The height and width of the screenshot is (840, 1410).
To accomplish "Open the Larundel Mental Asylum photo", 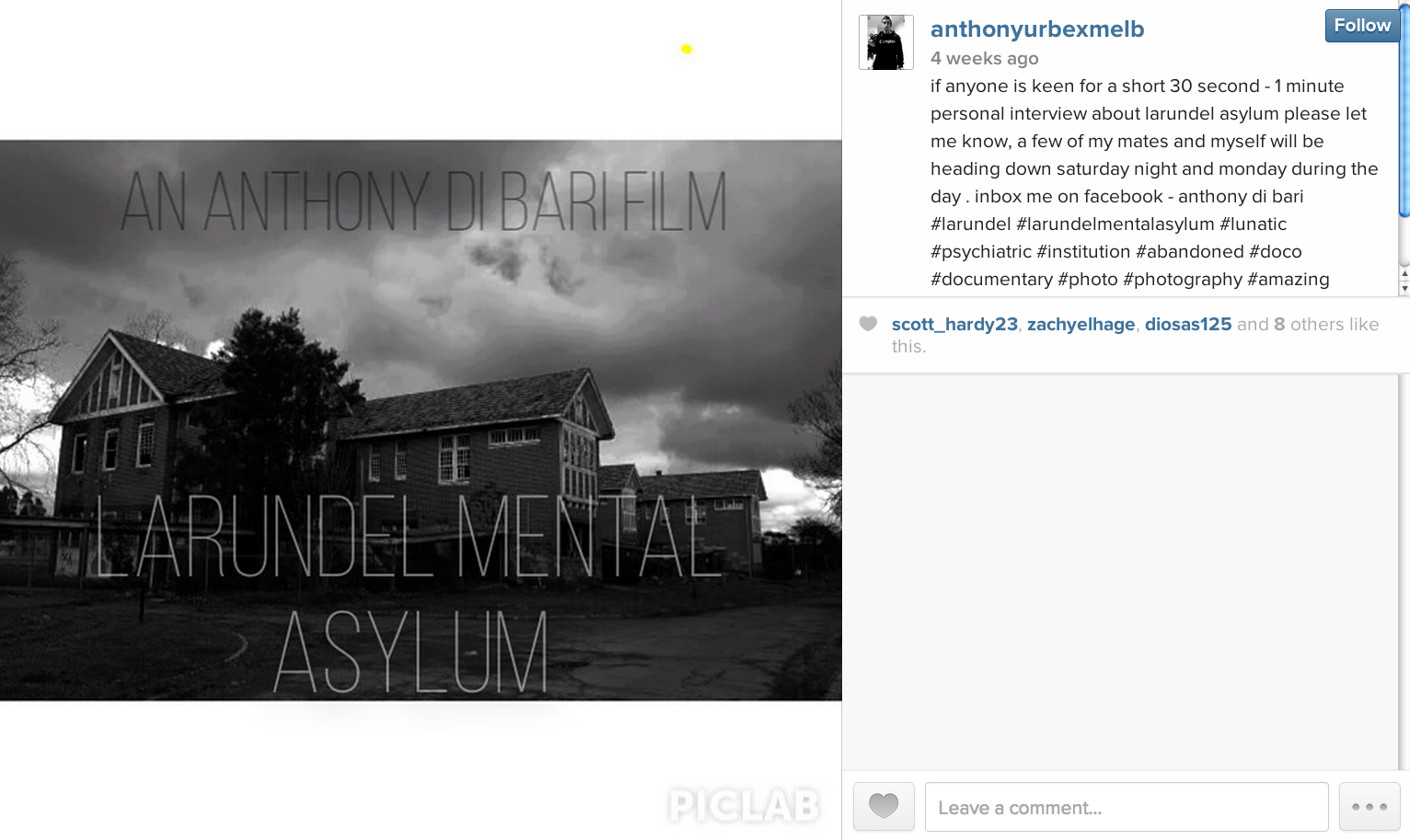I will click(x=421, y=420).
